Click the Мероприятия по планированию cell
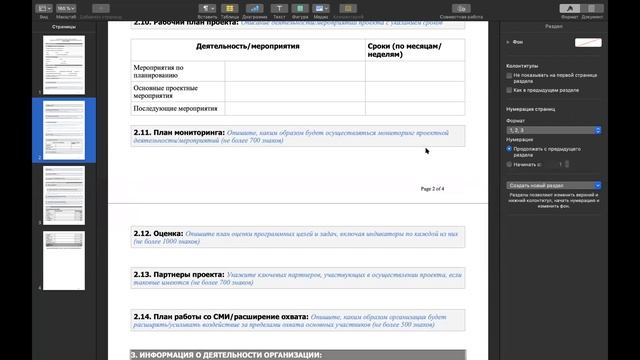 click(x=178, y=71)
